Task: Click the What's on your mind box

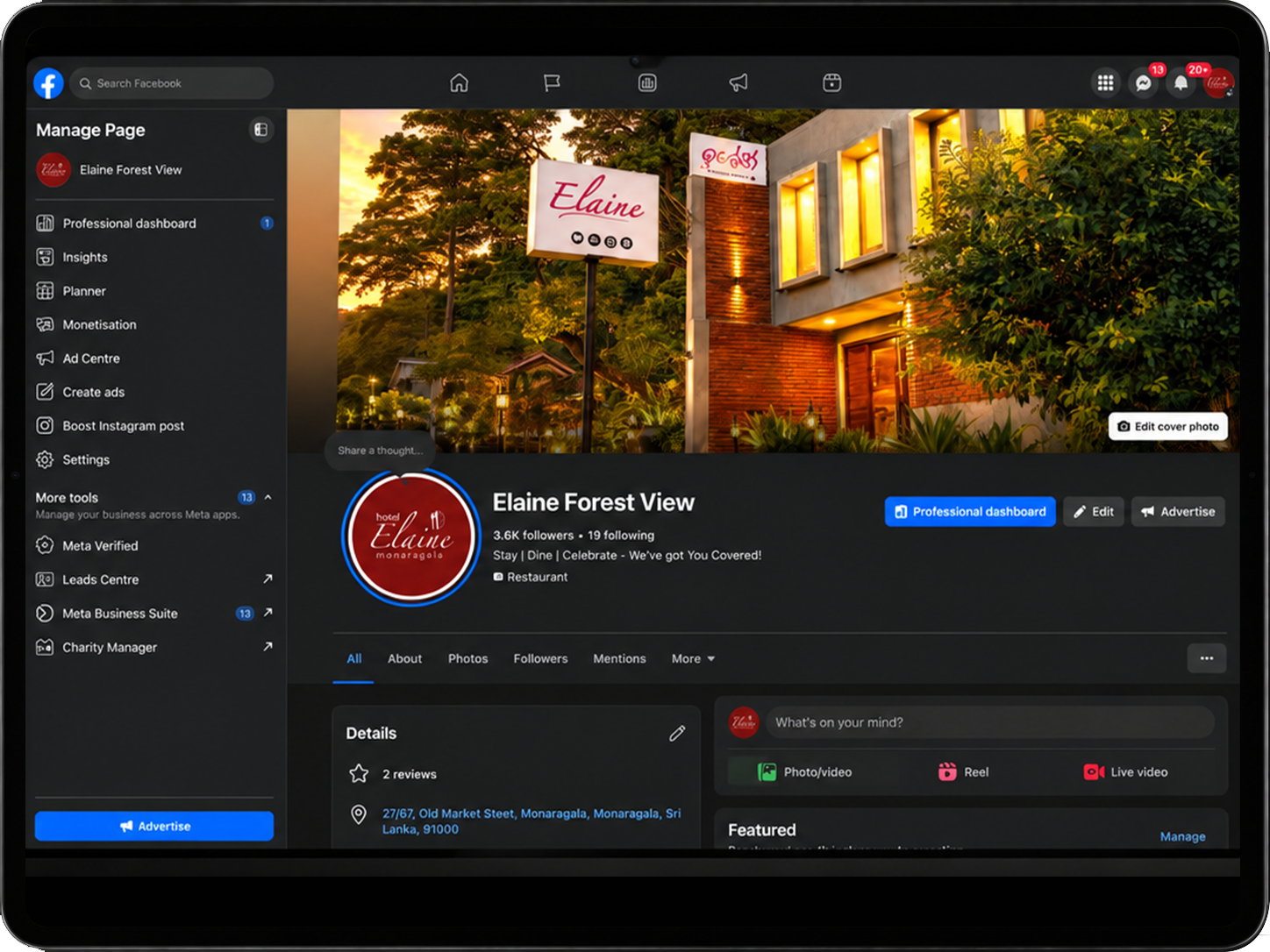Action: [990, 722]
